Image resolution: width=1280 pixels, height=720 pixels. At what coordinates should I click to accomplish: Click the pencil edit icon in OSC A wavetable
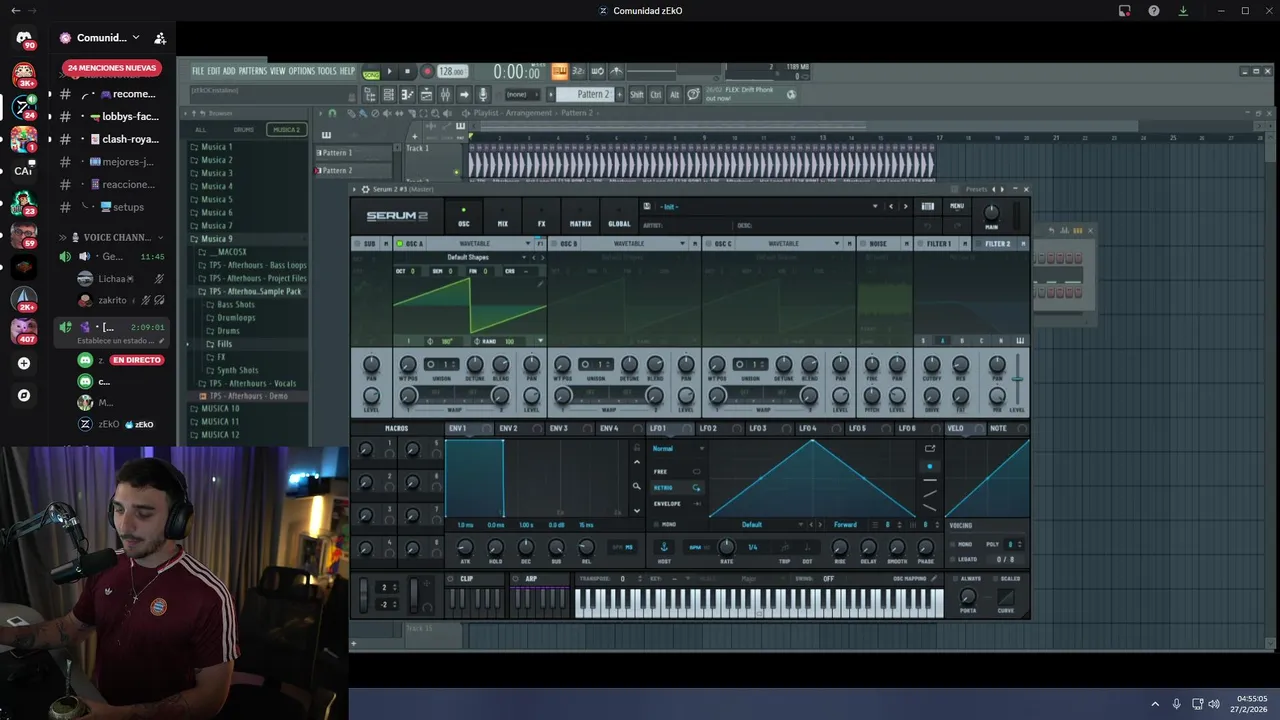click(x=541, y=284)
